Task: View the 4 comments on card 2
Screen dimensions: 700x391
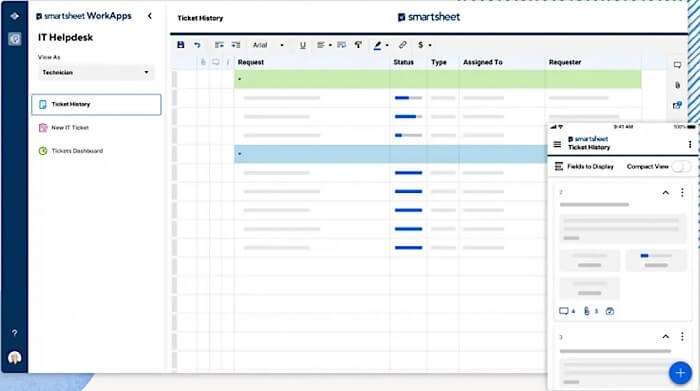Action: (567, 311)
